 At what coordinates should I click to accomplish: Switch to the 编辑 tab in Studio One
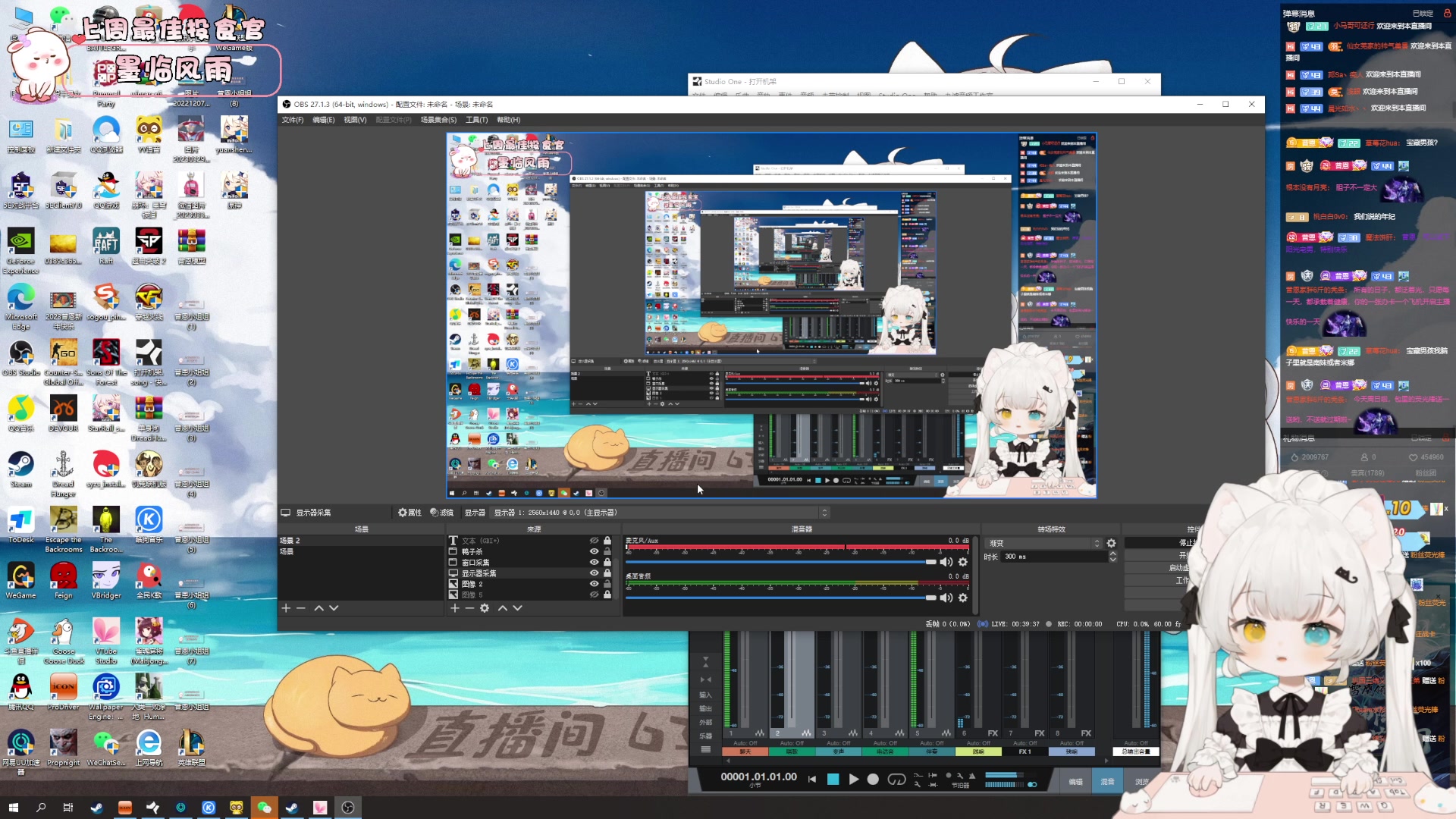point(1075,781)
